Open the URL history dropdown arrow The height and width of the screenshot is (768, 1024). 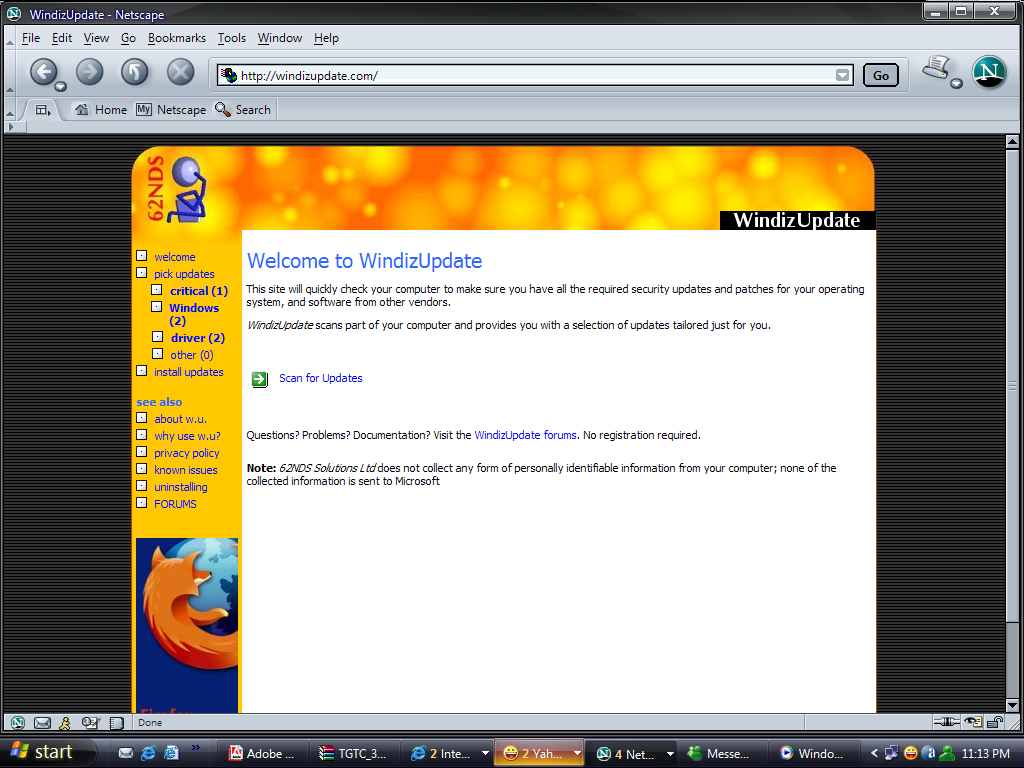(x=843, y=75)
